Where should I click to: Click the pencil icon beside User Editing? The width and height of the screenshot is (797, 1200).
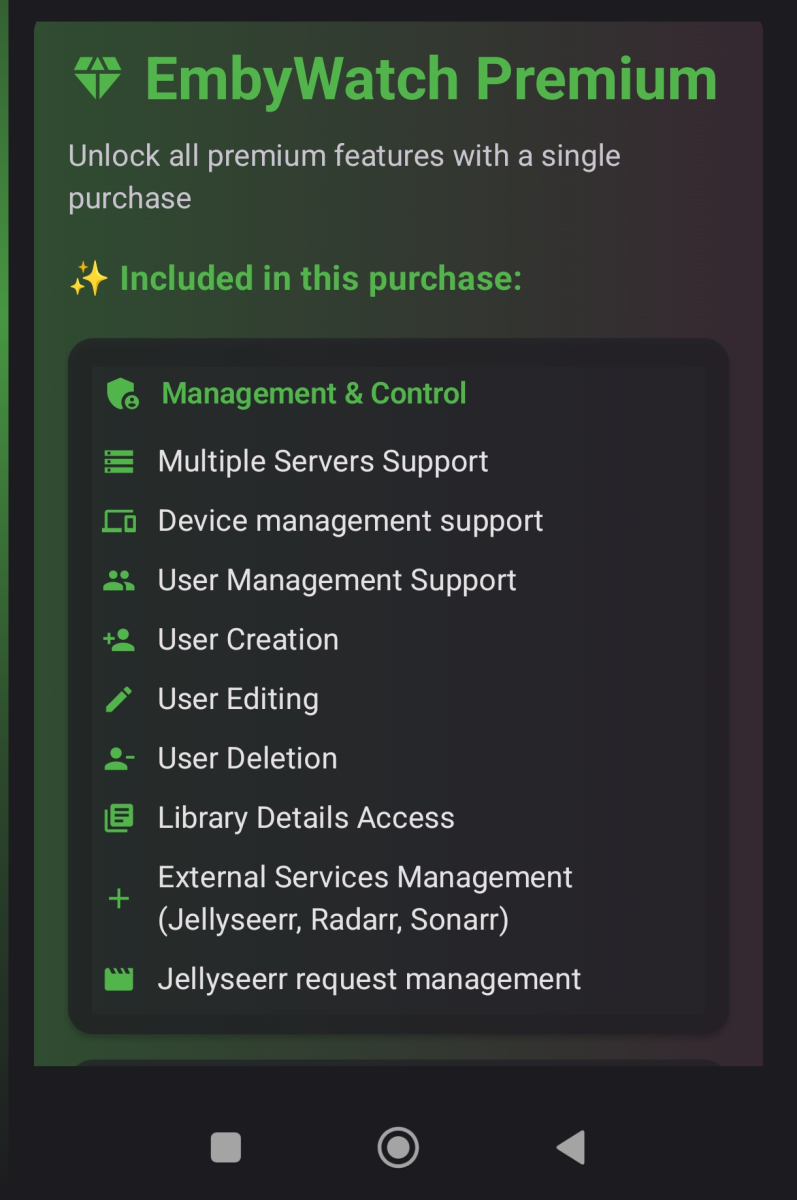(x=119, y=698)
